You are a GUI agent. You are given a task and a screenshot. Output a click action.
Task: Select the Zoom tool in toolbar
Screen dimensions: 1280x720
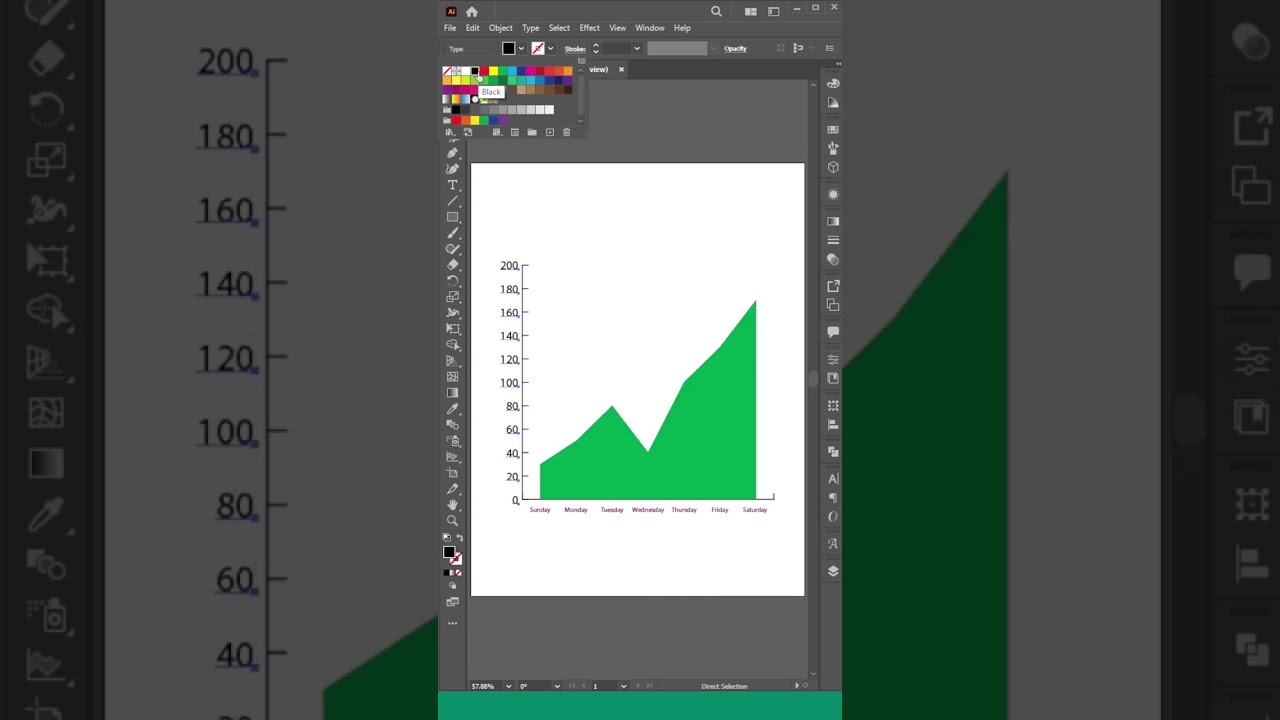coord(452,521)
